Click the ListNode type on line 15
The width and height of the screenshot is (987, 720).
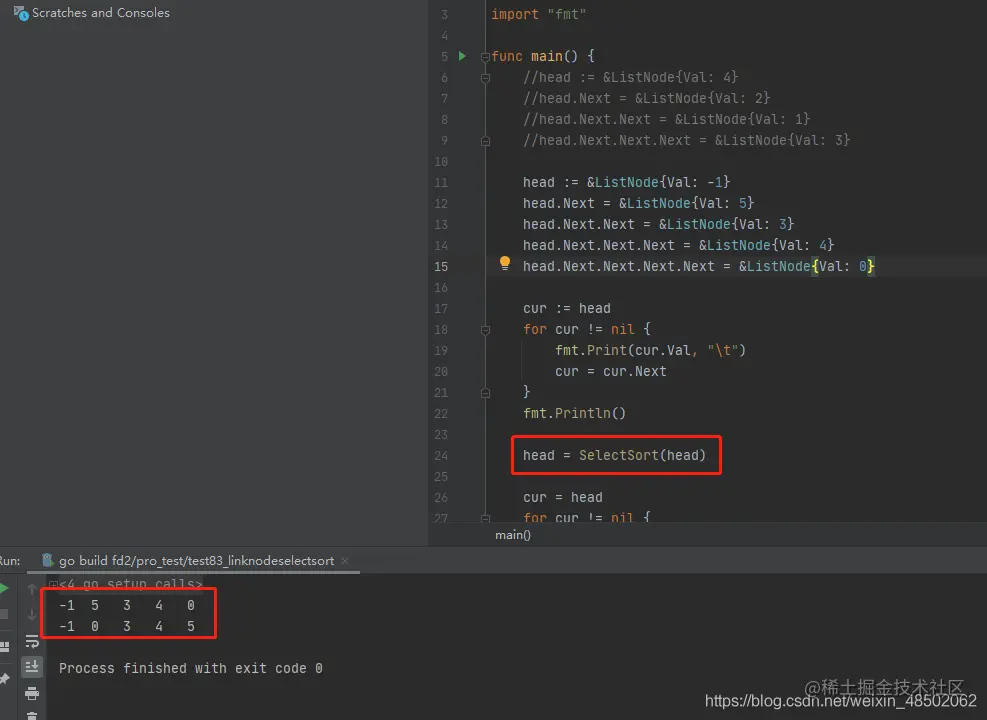779,266
